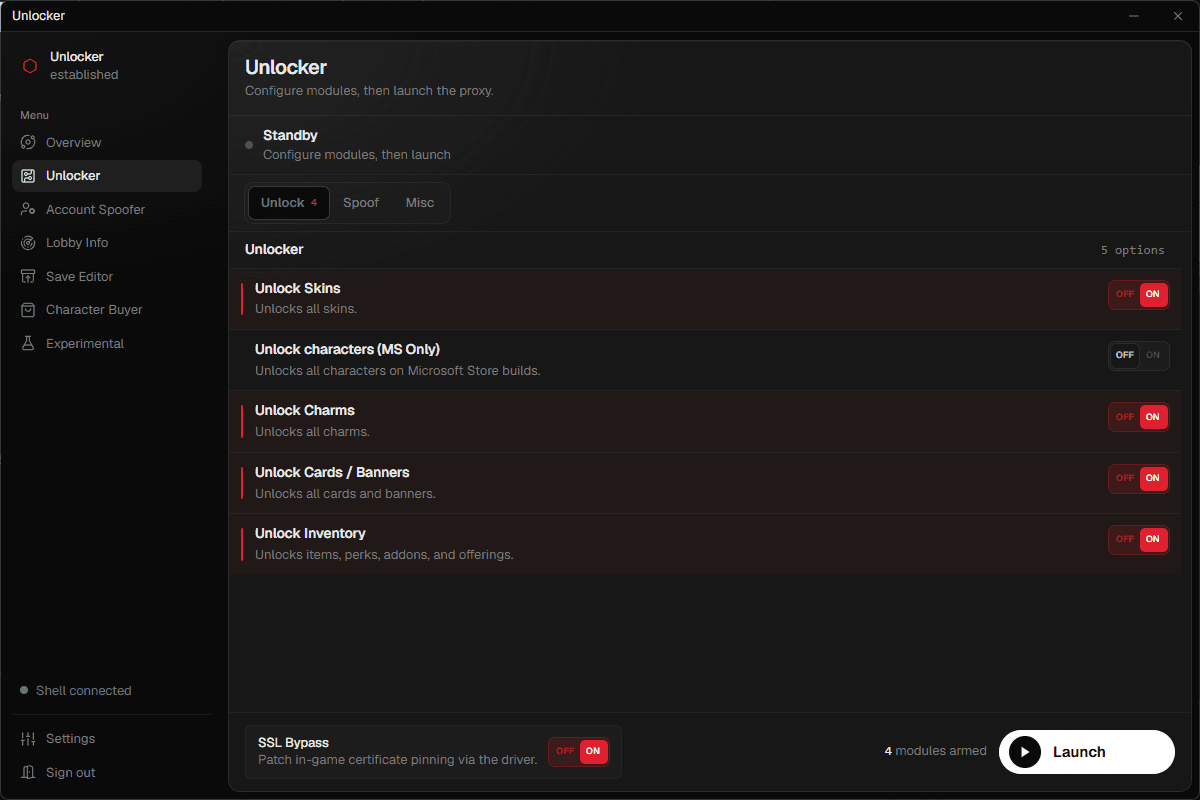Open the Misc tab
1200x800 pixels.
click(x=420, y=203)
